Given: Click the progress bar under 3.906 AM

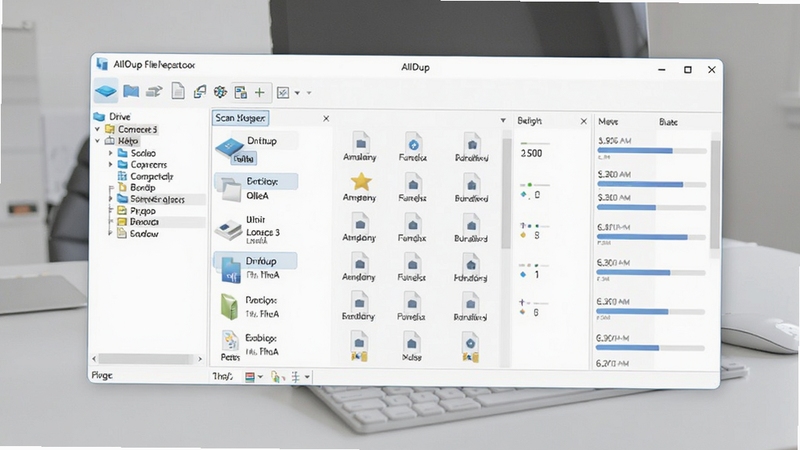Looking at the screenshot, I should pyautogui.click(x=652, y=151).
